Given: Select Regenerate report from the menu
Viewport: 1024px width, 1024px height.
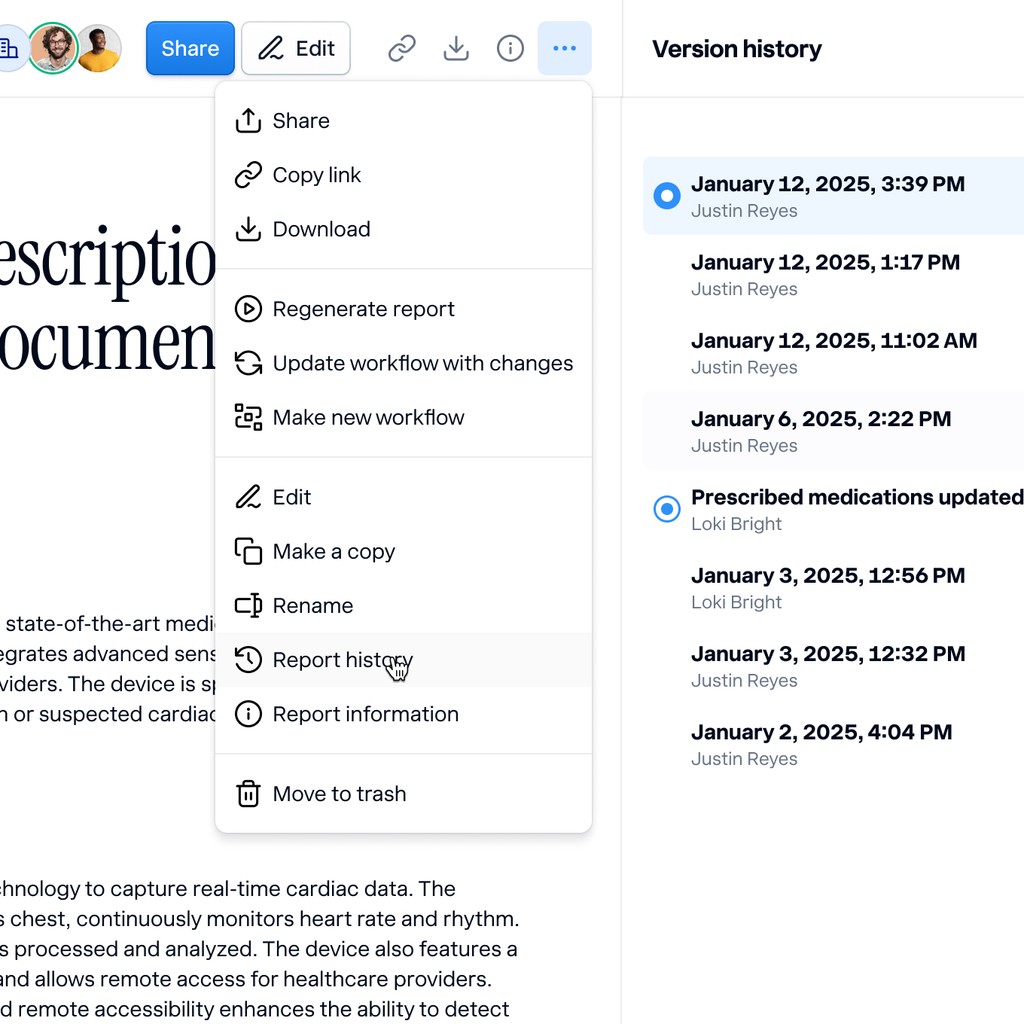Looking at the screenshot, I should [364, 309].
